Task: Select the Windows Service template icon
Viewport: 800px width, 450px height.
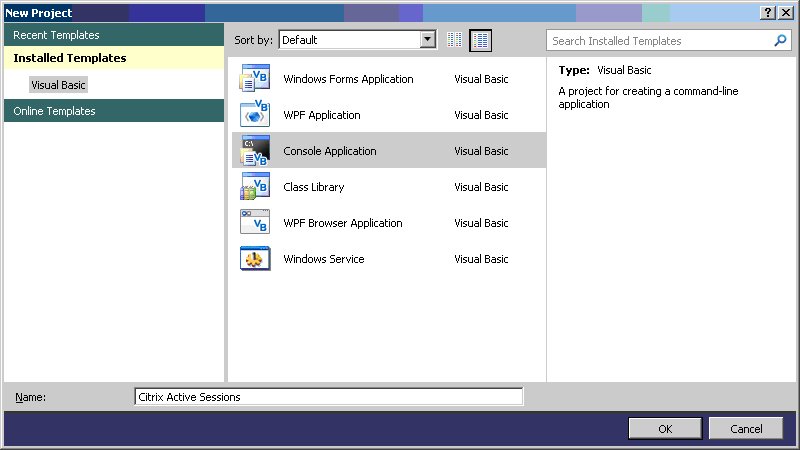Action: pos(255,259)
